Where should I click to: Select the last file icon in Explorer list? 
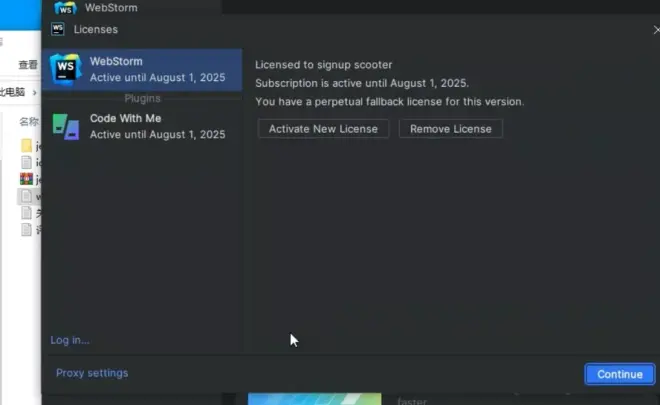(x=27, y=230)
